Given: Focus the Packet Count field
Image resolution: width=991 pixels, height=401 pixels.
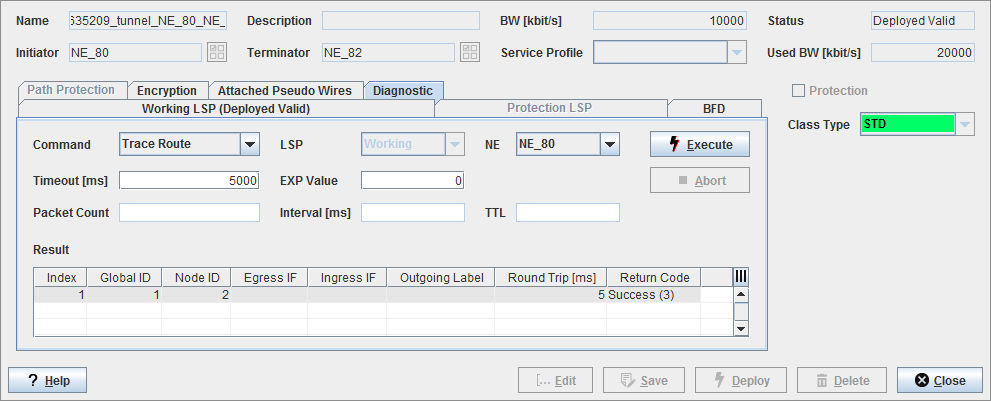Looking at the screenshot, I should pos(190,212).
